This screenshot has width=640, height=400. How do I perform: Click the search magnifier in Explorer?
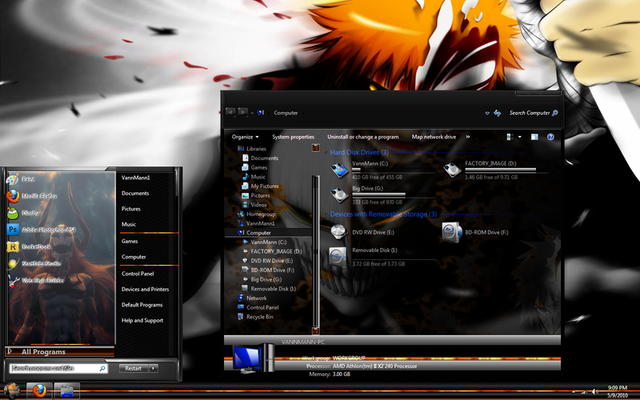pos(555,113)
